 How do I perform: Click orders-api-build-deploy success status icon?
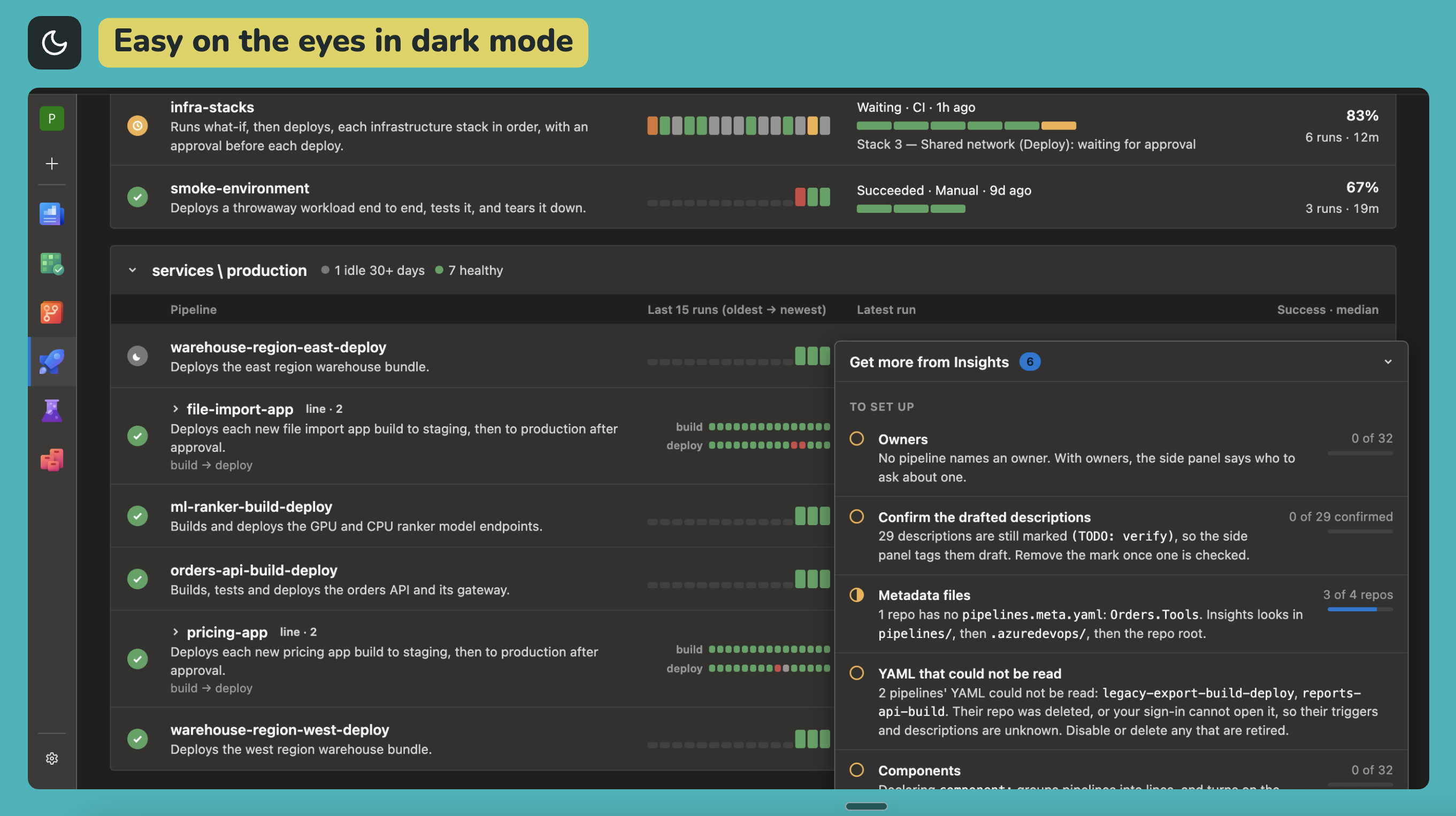(137, 579)
